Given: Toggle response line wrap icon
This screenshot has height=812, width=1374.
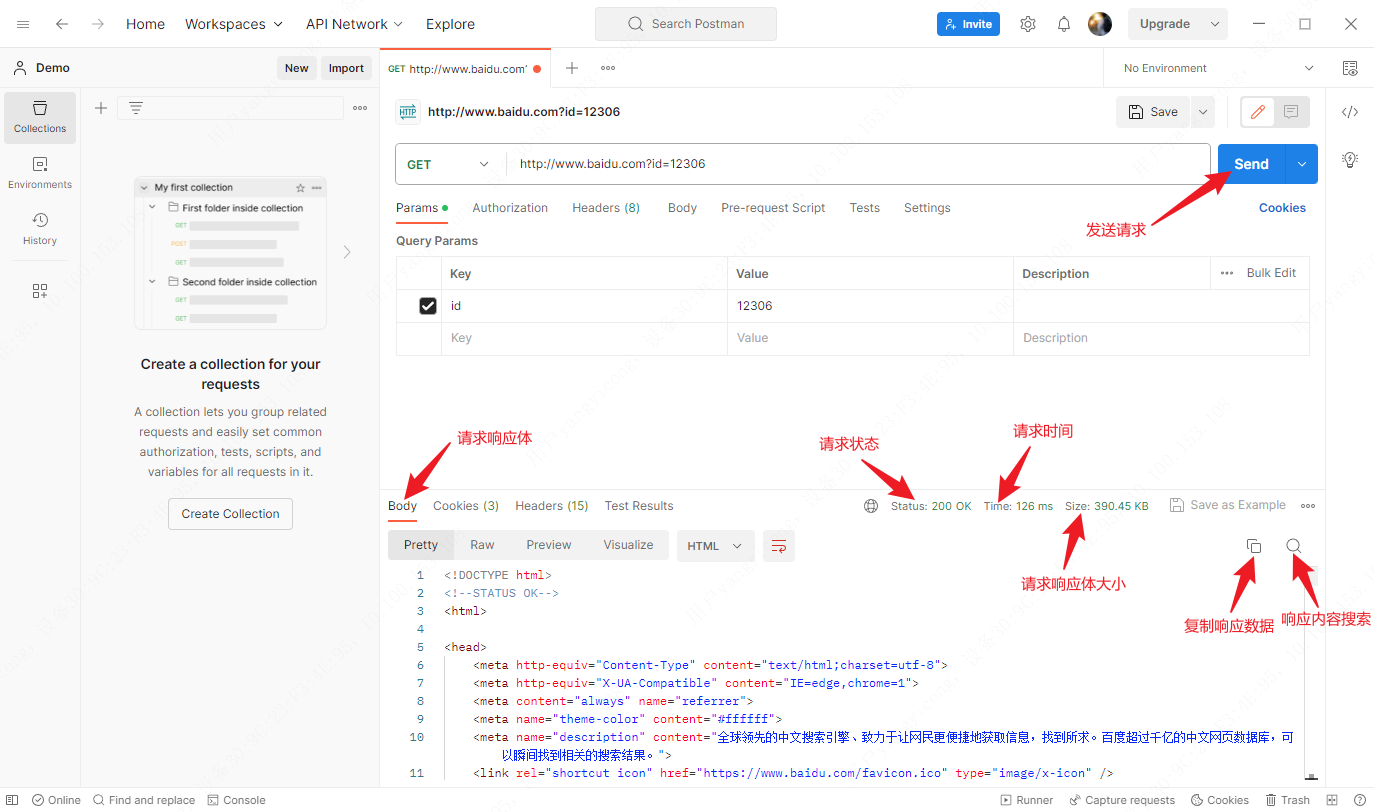Looking at the screenshot, I should [779, 546].
